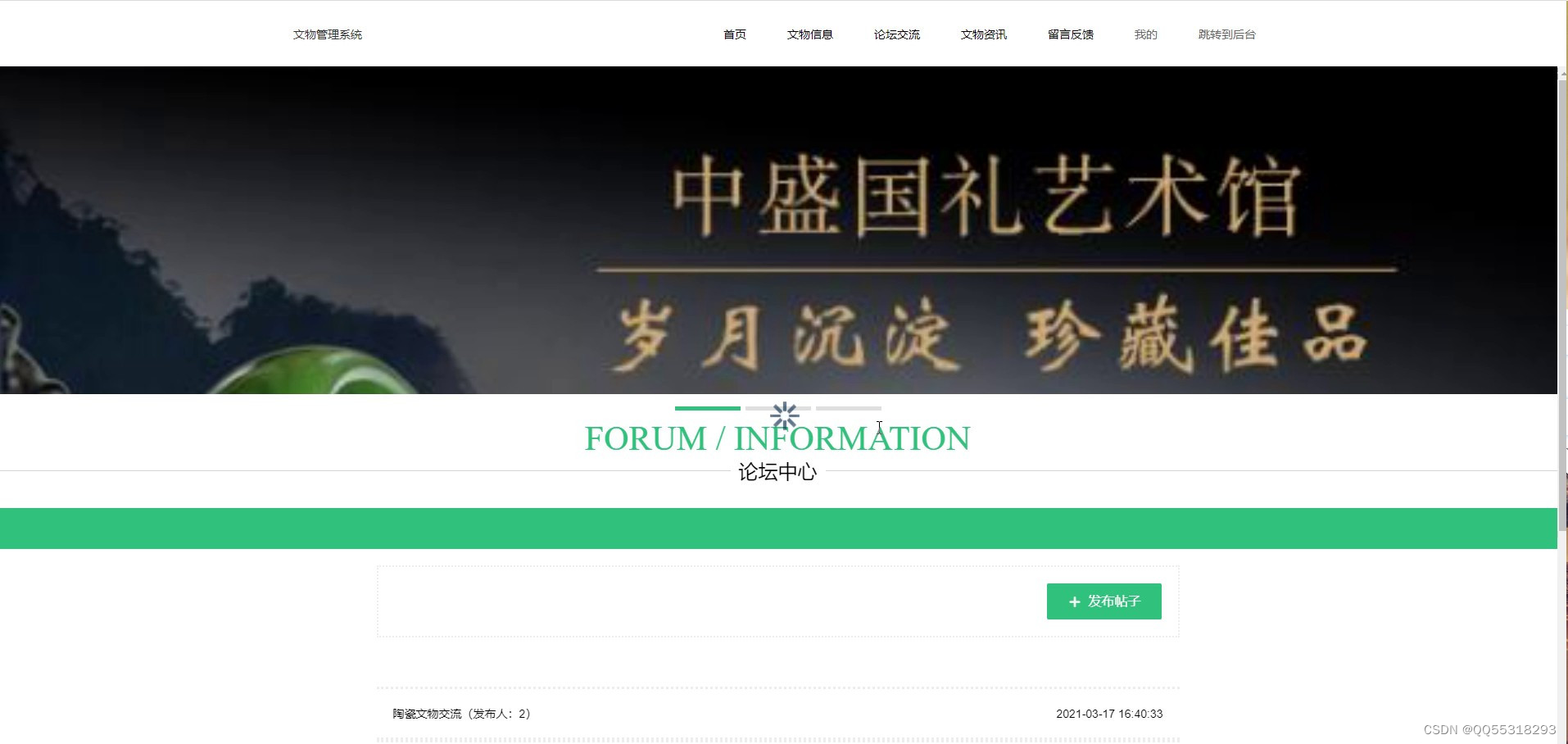Image resolution: width=1568 pixels, height=744 pixels.
Task: Open the 论坛交流 menu item
Action: click(x=897, y=34)
